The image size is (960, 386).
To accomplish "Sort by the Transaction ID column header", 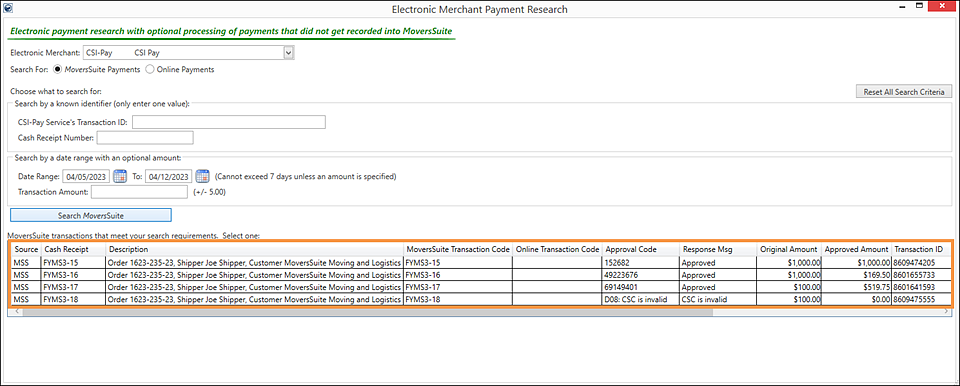I will pos(920,249).
